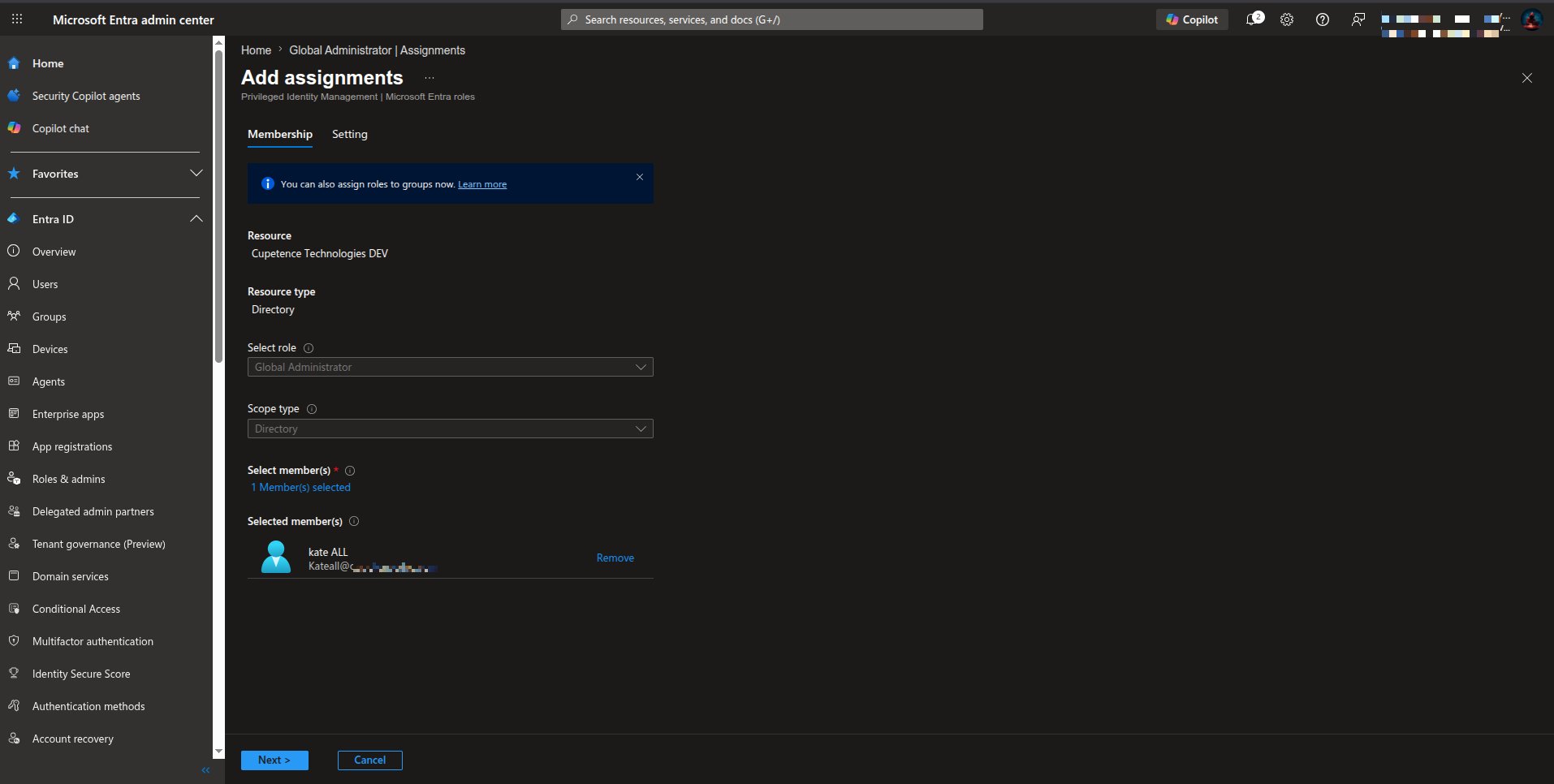Click the Multifactor authentication shield icon
The height and width of the screenshot is (784, 1554).
click(14, 641)
